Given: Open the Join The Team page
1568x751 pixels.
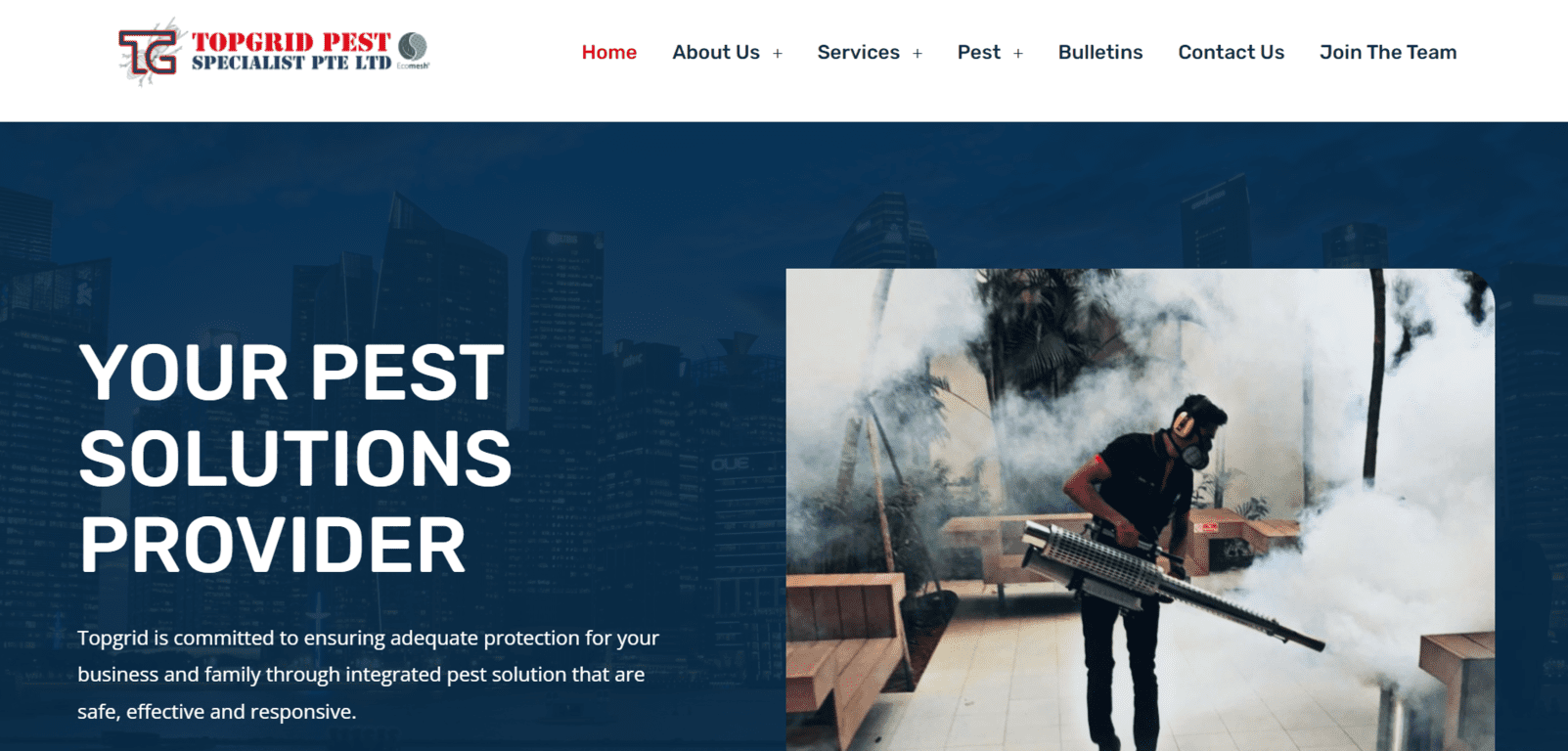Looking at the screenshot, I should click(1388, 53).
